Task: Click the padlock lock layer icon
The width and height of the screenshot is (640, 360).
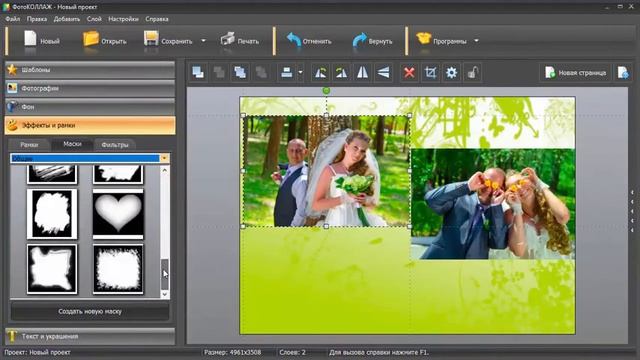Action: click(472, 73)
